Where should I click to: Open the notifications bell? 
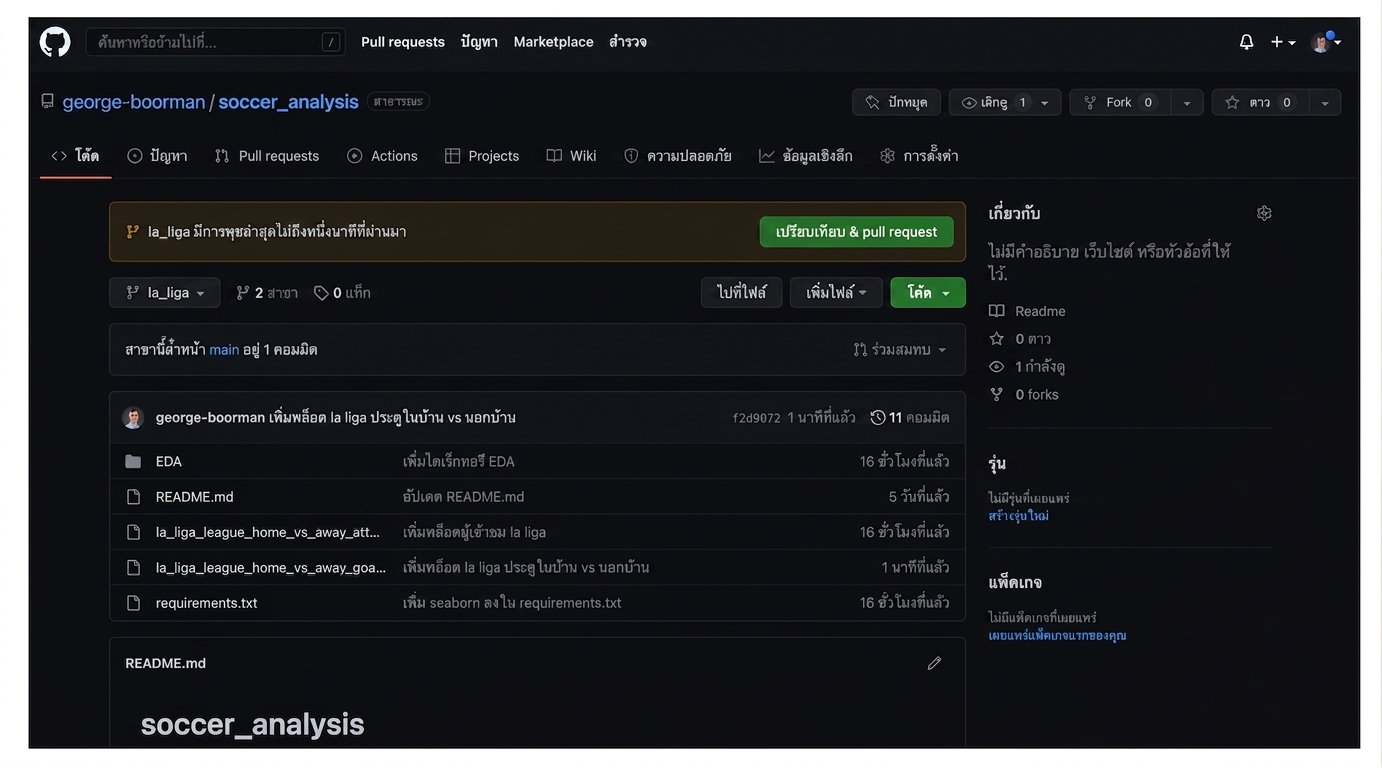(x=1246, y=42)
